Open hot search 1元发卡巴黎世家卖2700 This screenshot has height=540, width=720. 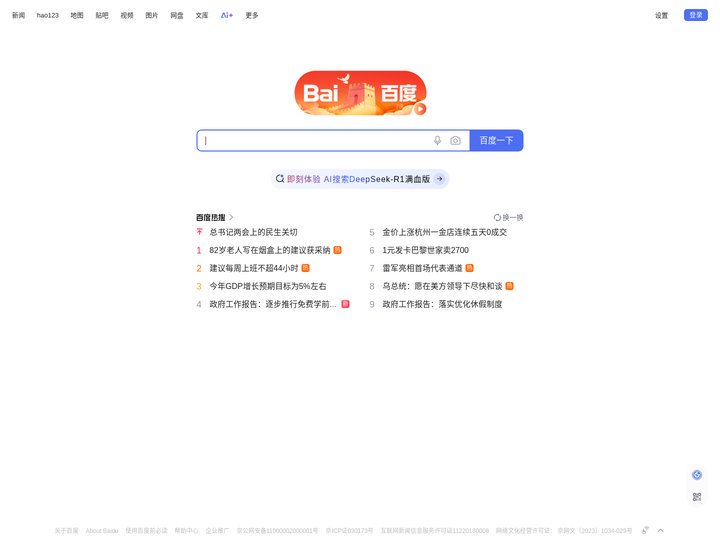coord(426,250)
